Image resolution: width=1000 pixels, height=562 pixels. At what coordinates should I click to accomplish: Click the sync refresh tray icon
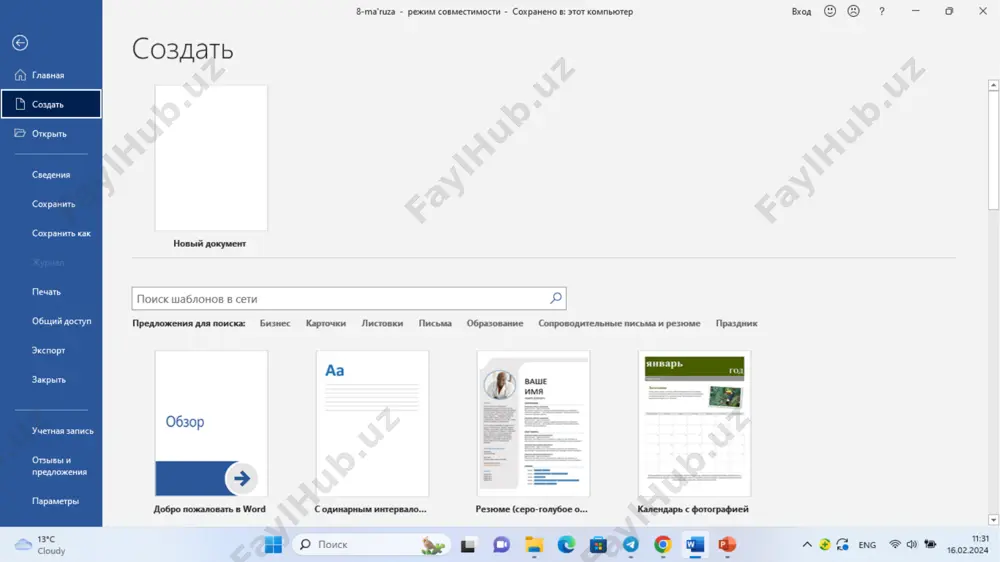tap(842, 545)
